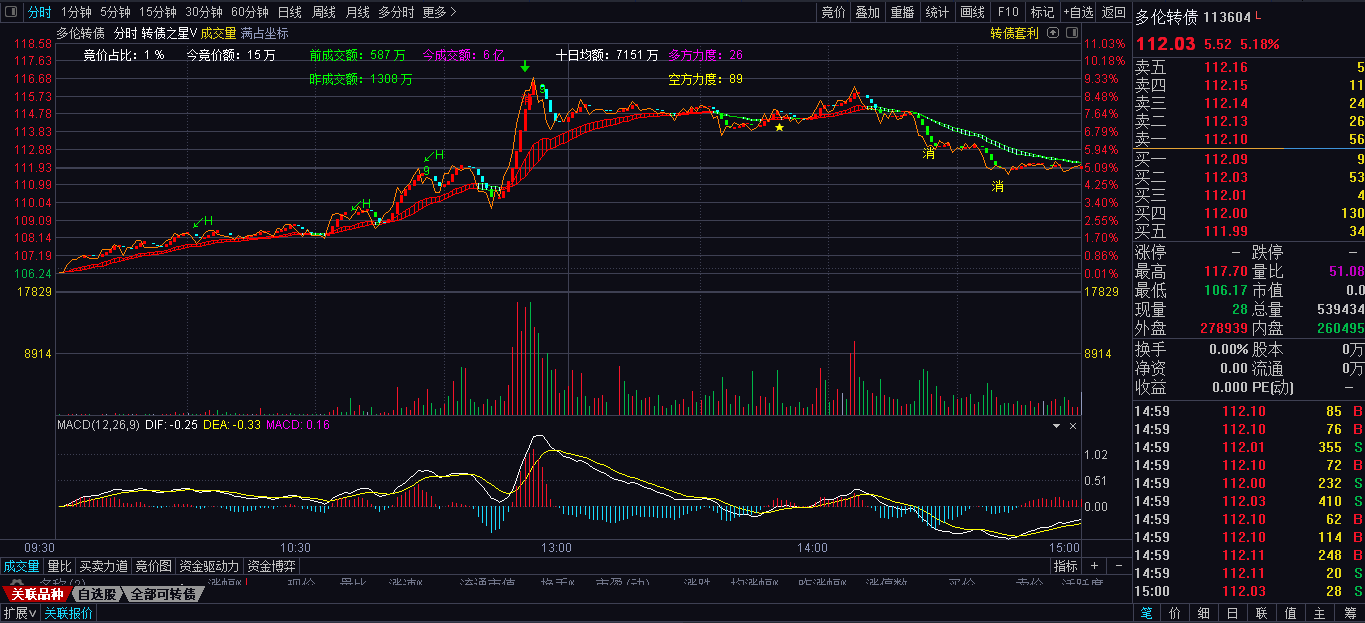Toggle the 叠加 overlay option
This screenshot has height=623, width=1365.
(x=867, y=12)
